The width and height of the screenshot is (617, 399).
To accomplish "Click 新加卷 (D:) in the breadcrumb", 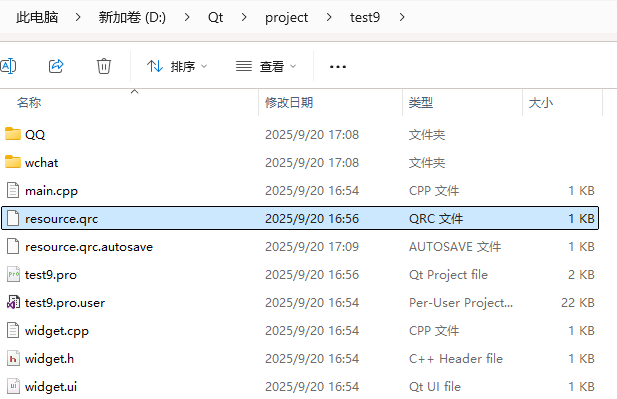I will [x=132, y=17].
